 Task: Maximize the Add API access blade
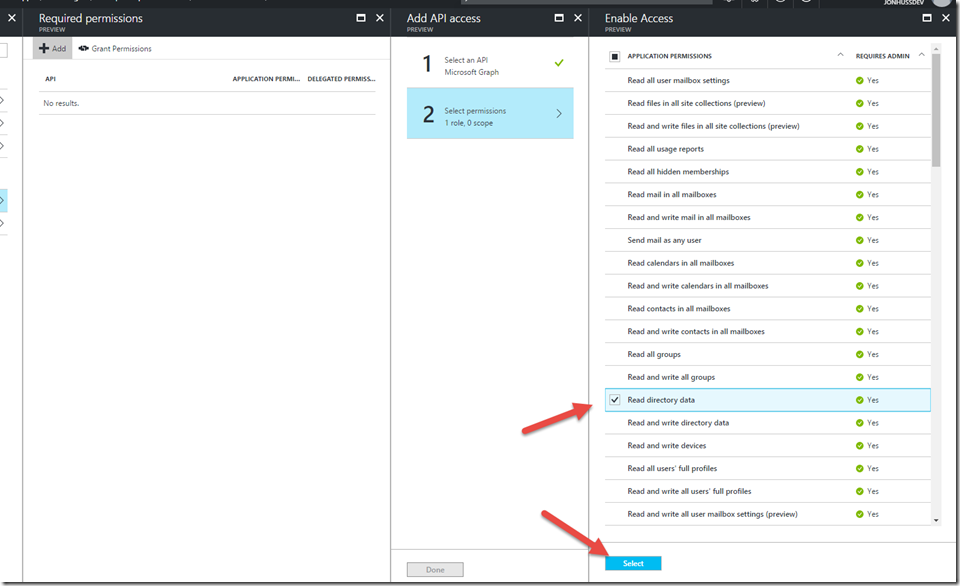[559, 18]
